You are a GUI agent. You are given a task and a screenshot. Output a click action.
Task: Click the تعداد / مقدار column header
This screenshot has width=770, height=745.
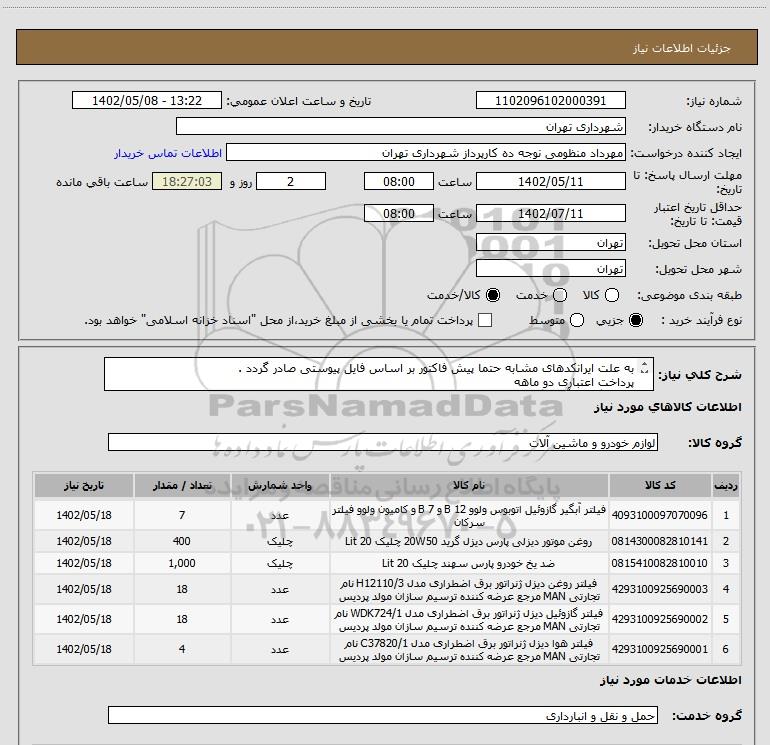click(182, 485)
